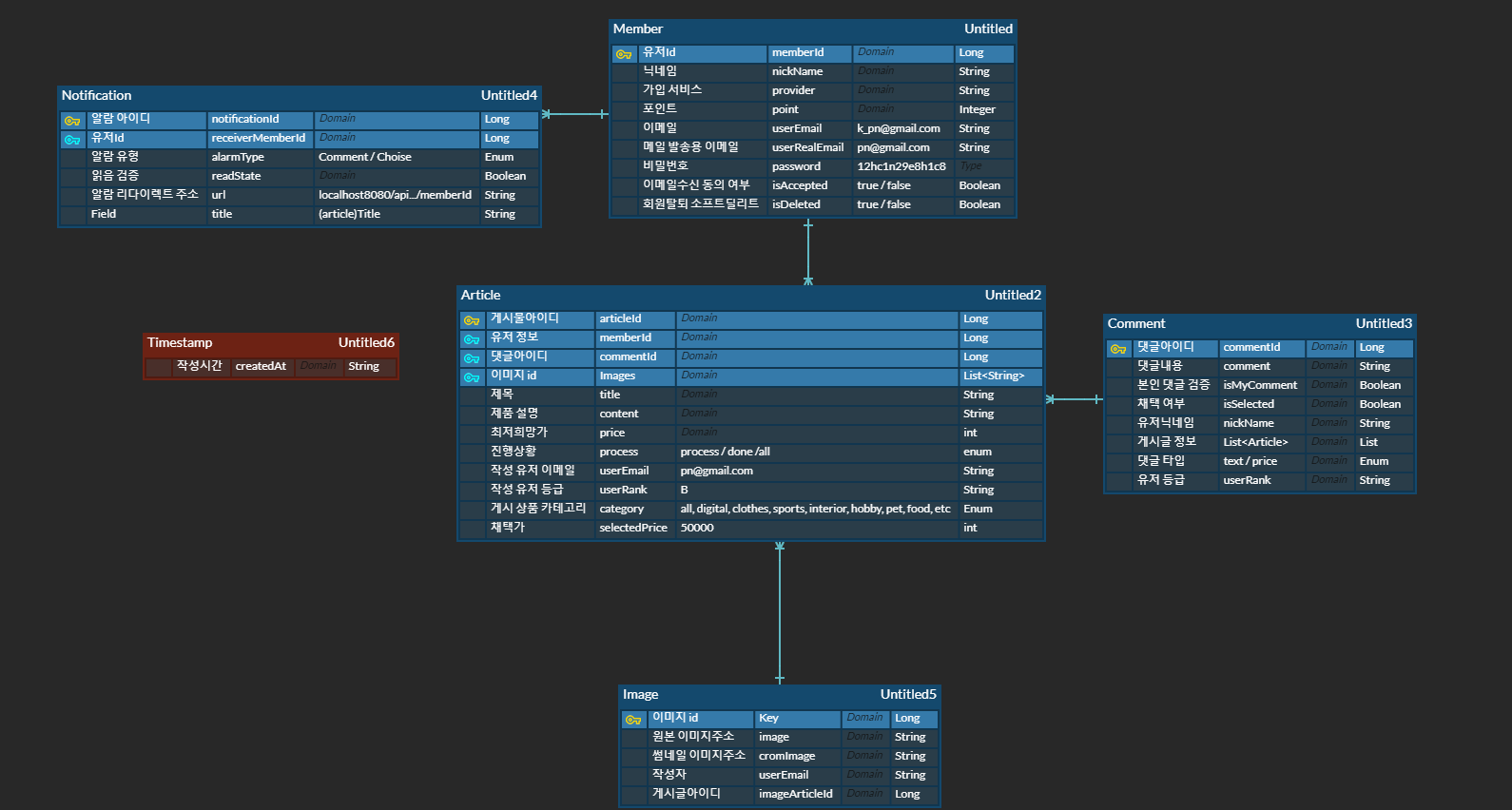Click the Notification table title
Viewport: 1512px width, 810px height.
[x=97, y=96]
